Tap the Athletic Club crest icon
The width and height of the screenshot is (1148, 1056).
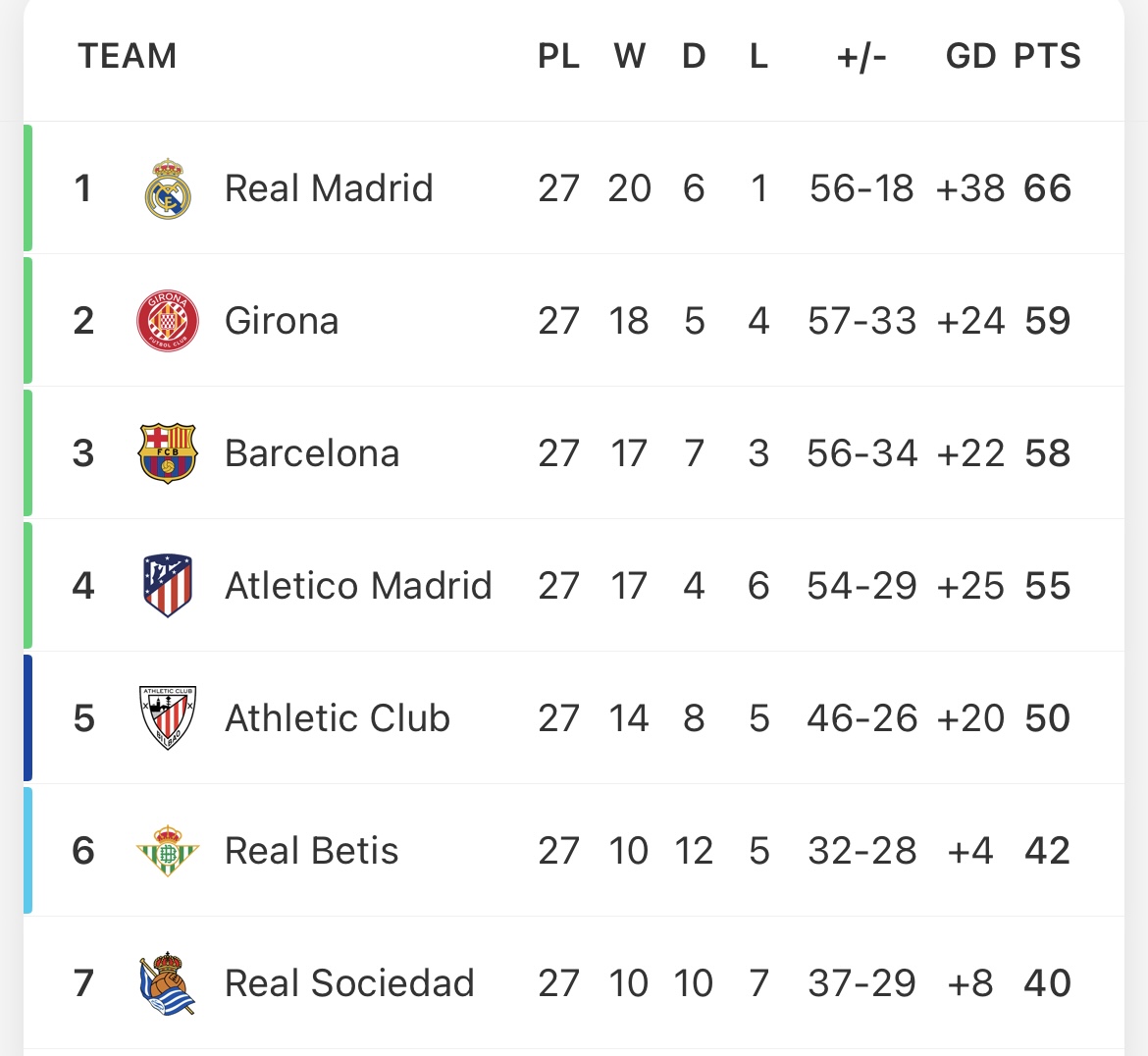(x=168, y=717)
